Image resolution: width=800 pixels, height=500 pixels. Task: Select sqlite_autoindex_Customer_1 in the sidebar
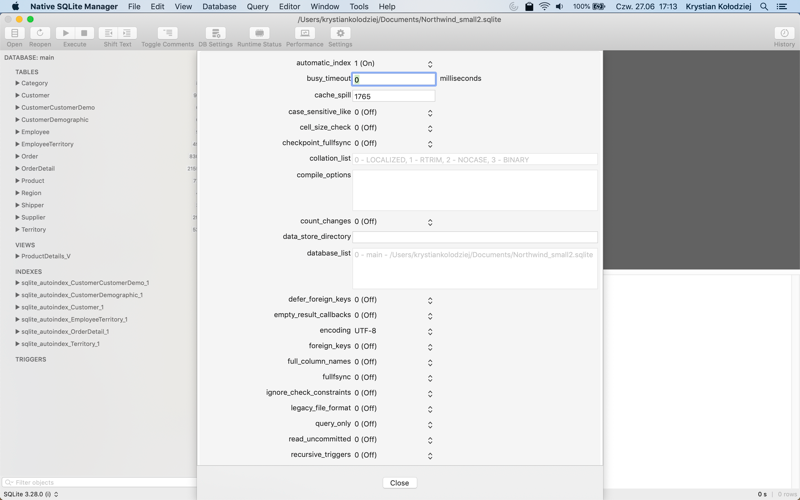click(x=62, y=307)
